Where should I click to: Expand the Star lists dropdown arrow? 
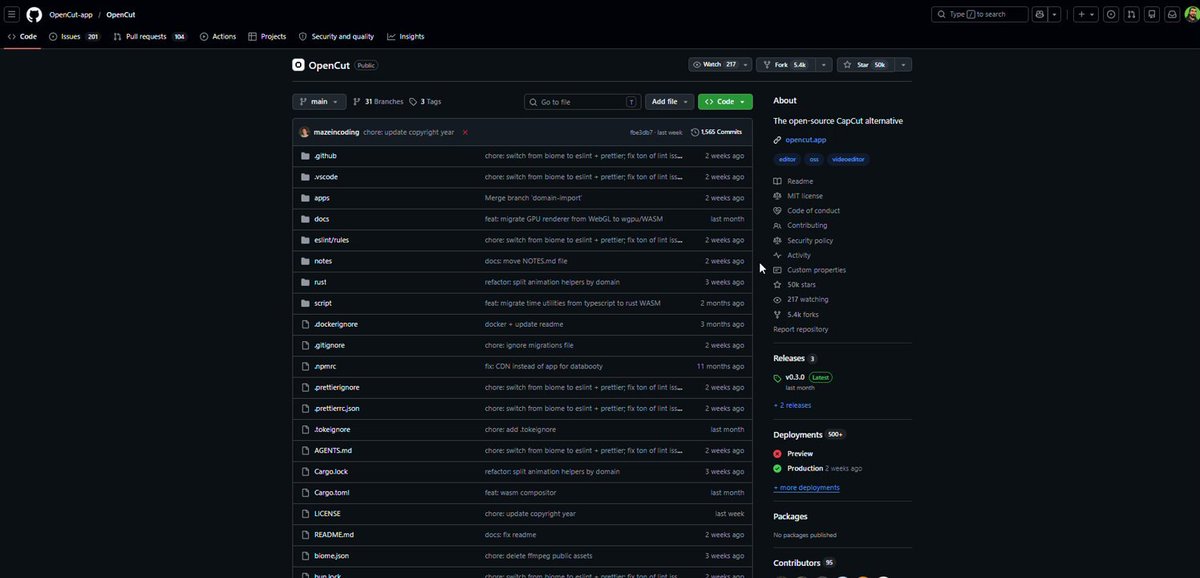[x=903, y=65]
